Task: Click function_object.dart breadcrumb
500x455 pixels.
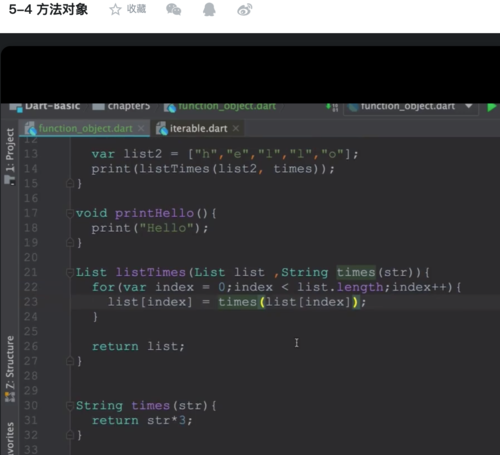Action: [x=227, y=106]
